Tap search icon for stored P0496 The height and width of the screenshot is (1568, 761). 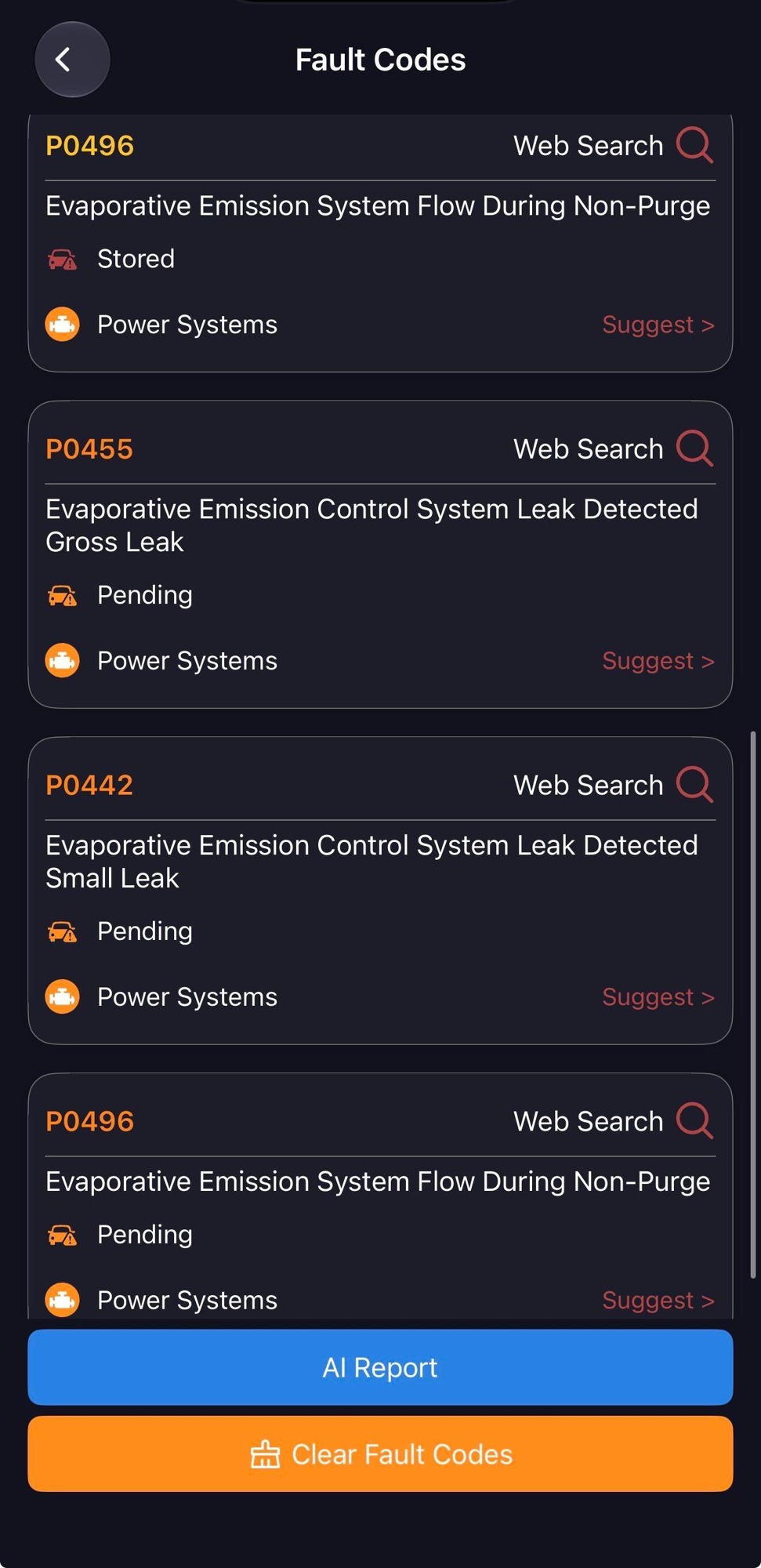coord(694,145)
